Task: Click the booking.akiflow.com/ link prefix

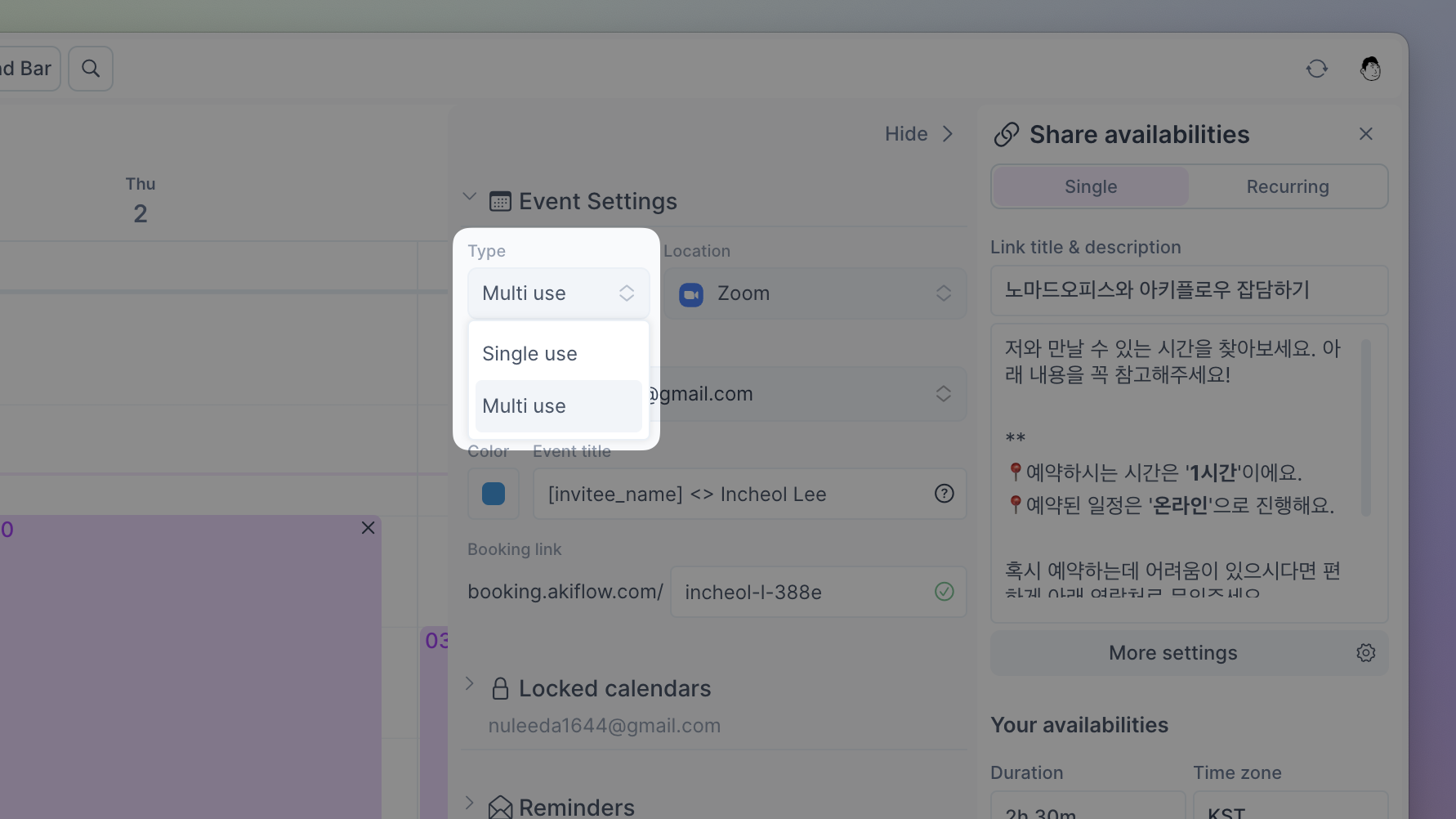Action: point(565,592)
